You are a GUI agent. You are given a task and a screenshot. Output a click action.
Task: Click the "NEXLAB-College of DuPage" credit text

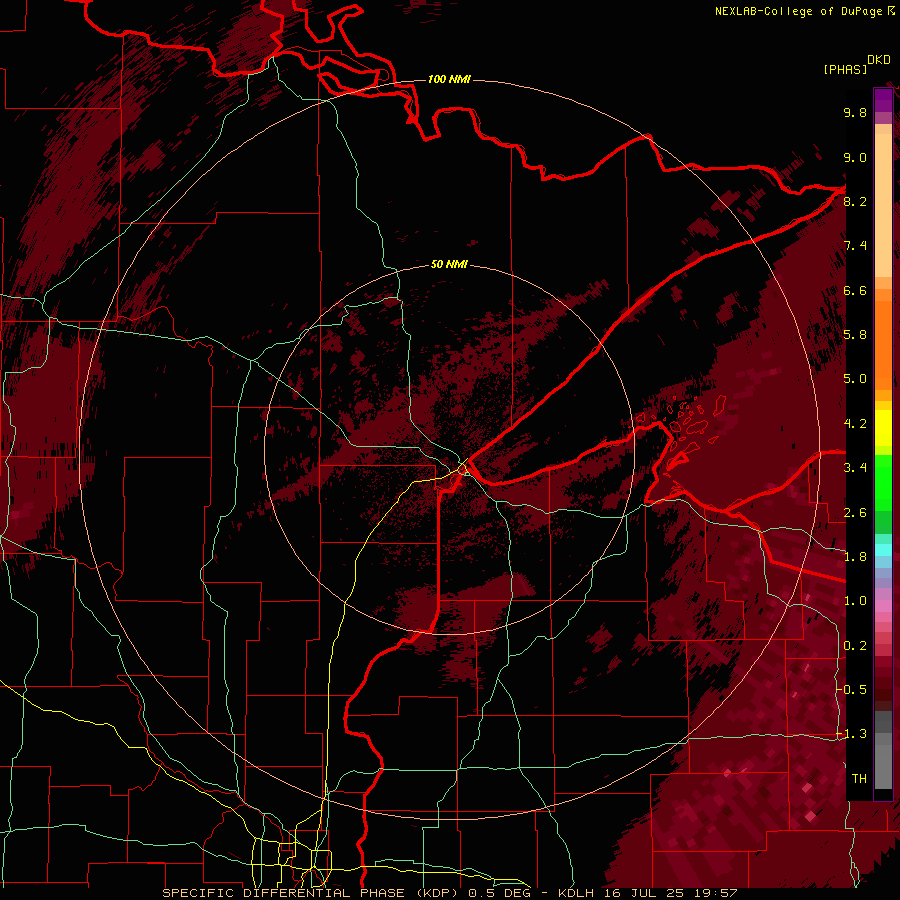(799, 11)
